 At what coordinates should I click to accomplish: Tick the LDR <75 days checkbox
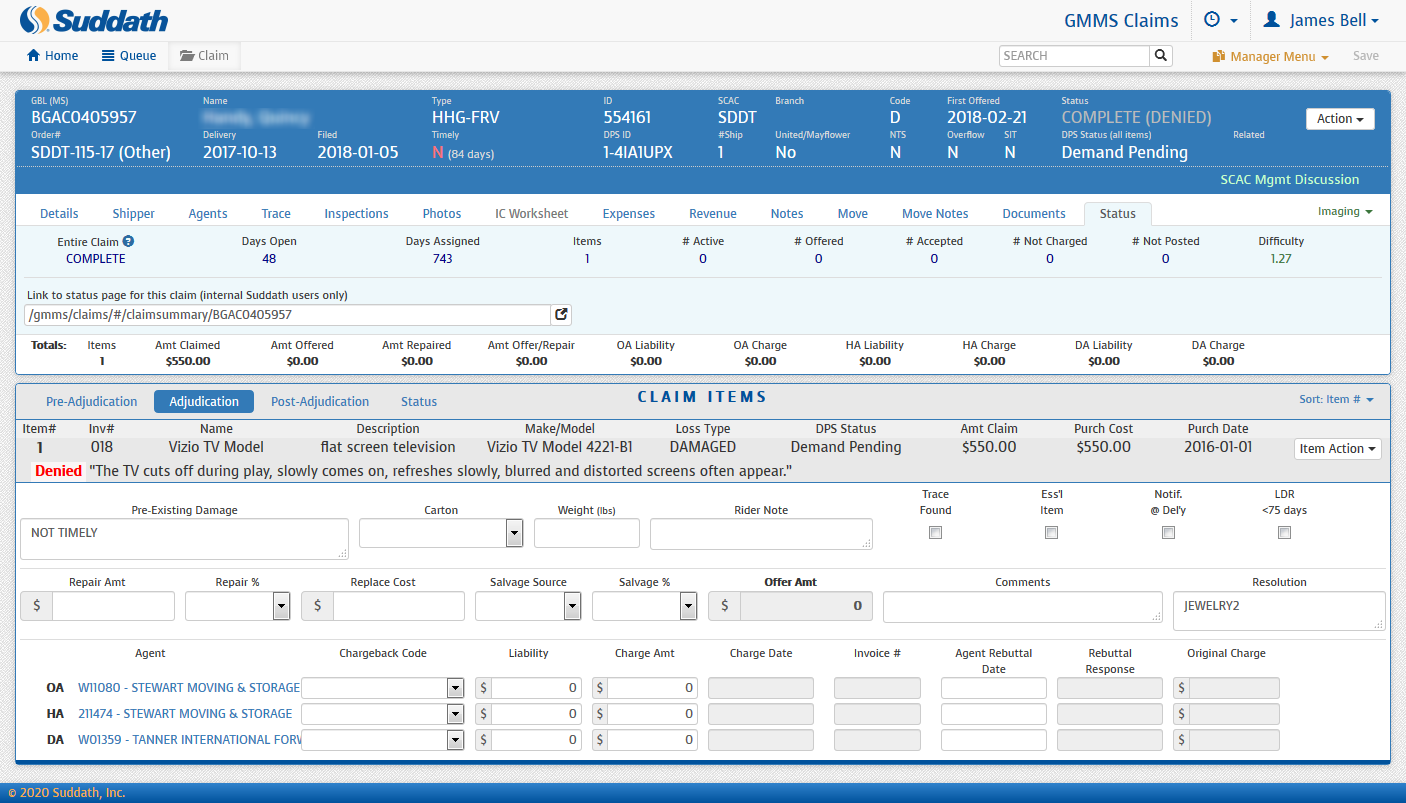(1284, 533)
